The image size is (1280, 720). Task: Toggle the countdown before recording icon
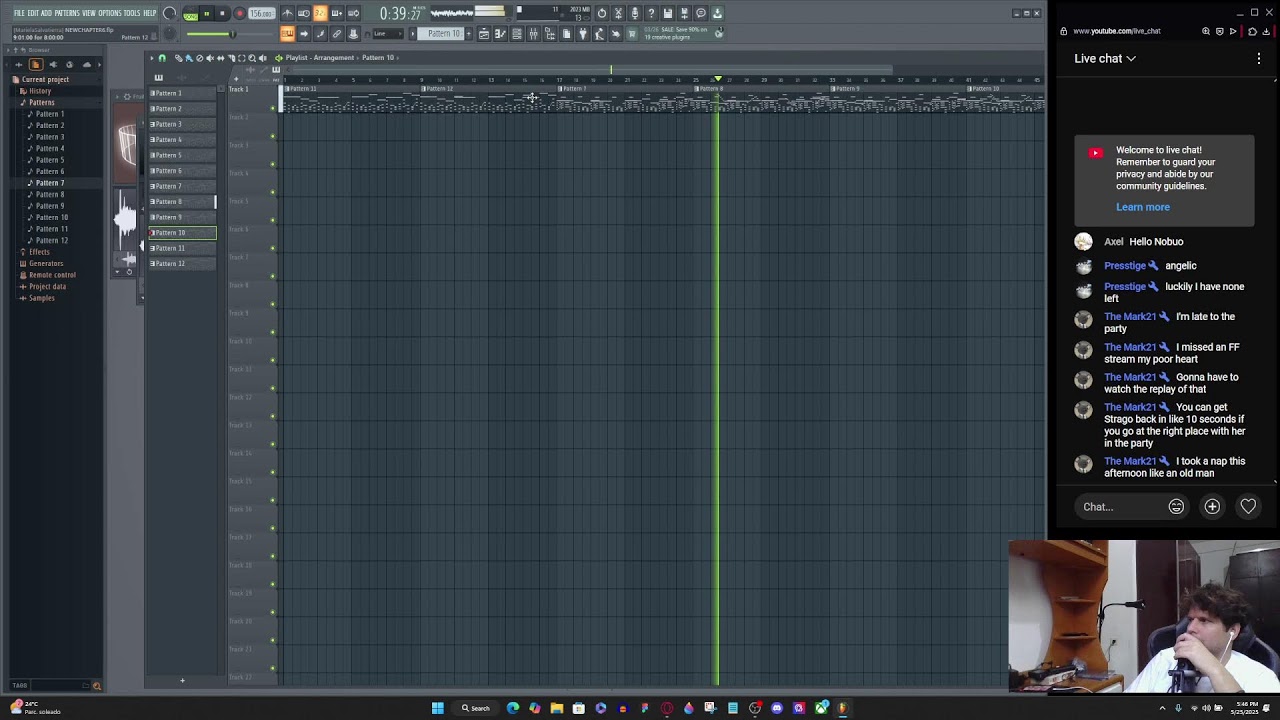pos(320,13)
